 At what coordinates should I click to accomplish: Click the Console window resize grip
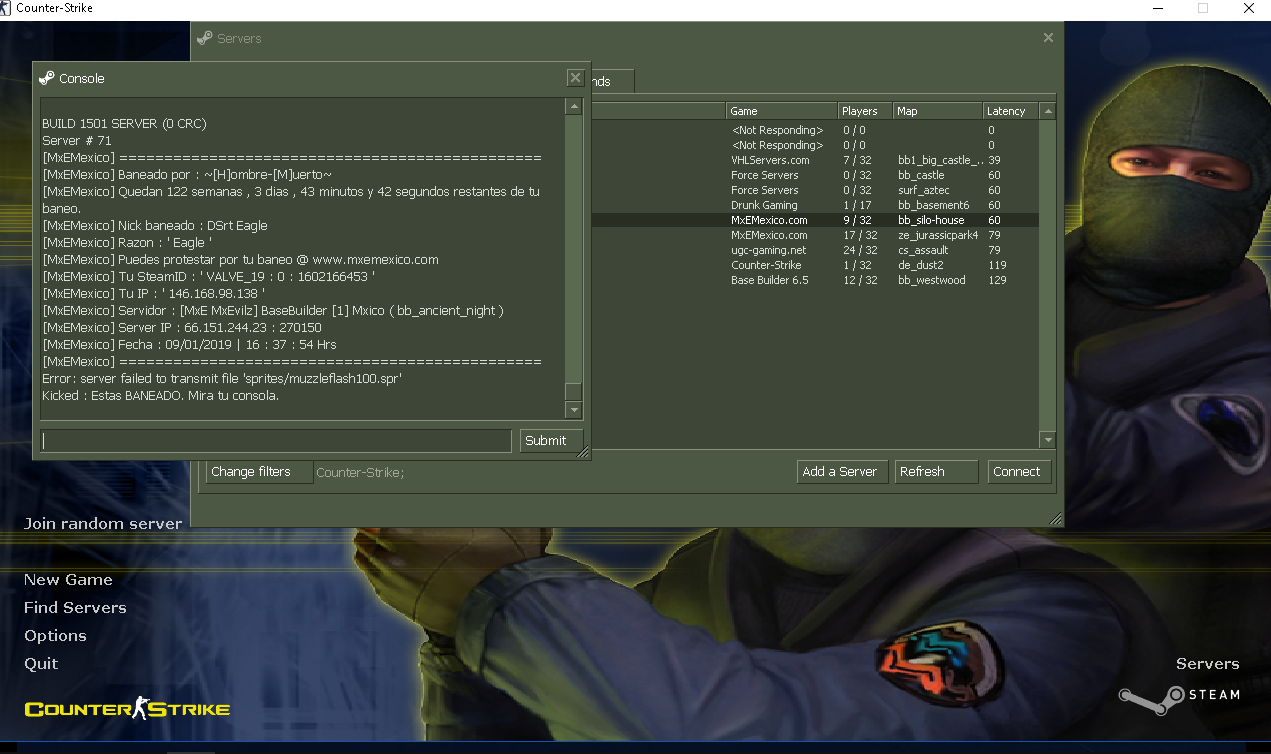(x=583, y=453)
